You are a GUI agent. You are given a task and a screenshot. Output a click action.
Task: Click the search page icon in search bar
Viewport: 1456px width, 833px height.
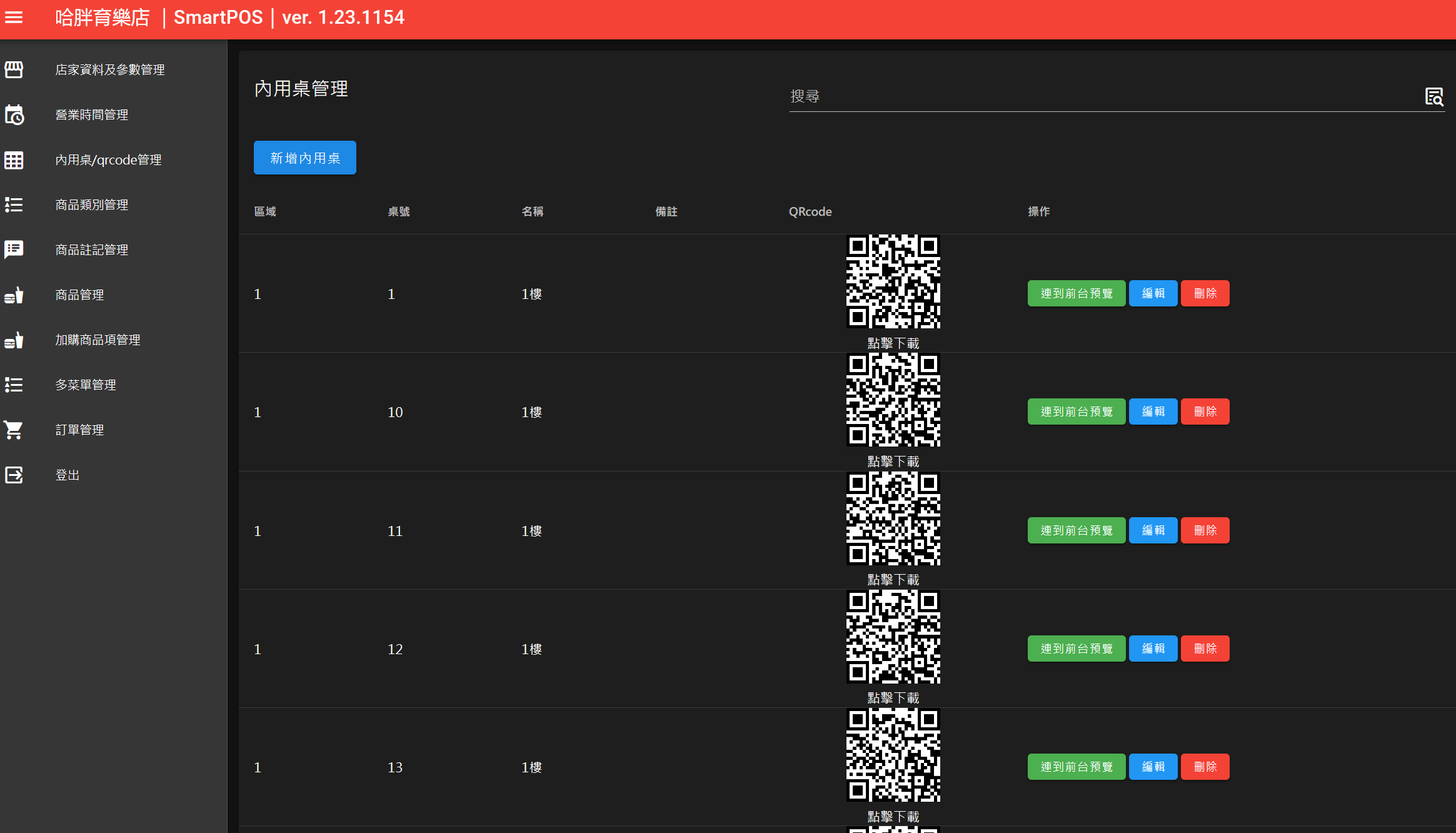click(1434, 96)
